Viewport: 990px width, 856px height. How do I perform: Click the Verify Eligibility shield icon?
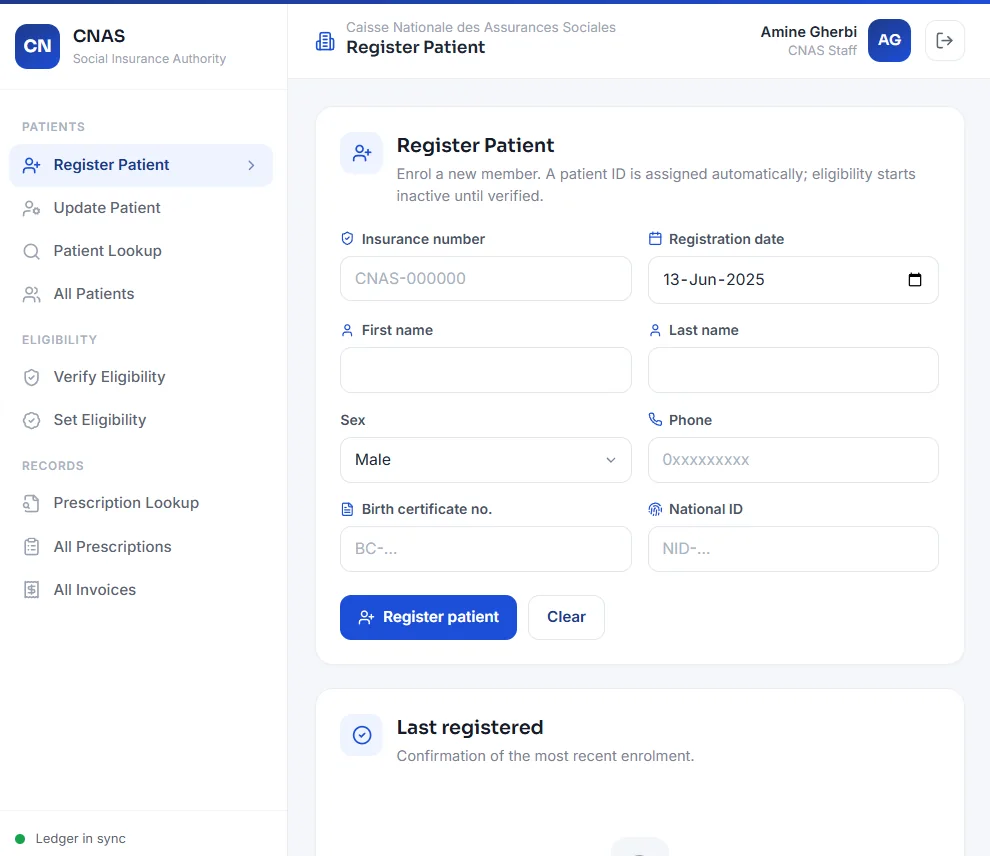coord(32,377)
